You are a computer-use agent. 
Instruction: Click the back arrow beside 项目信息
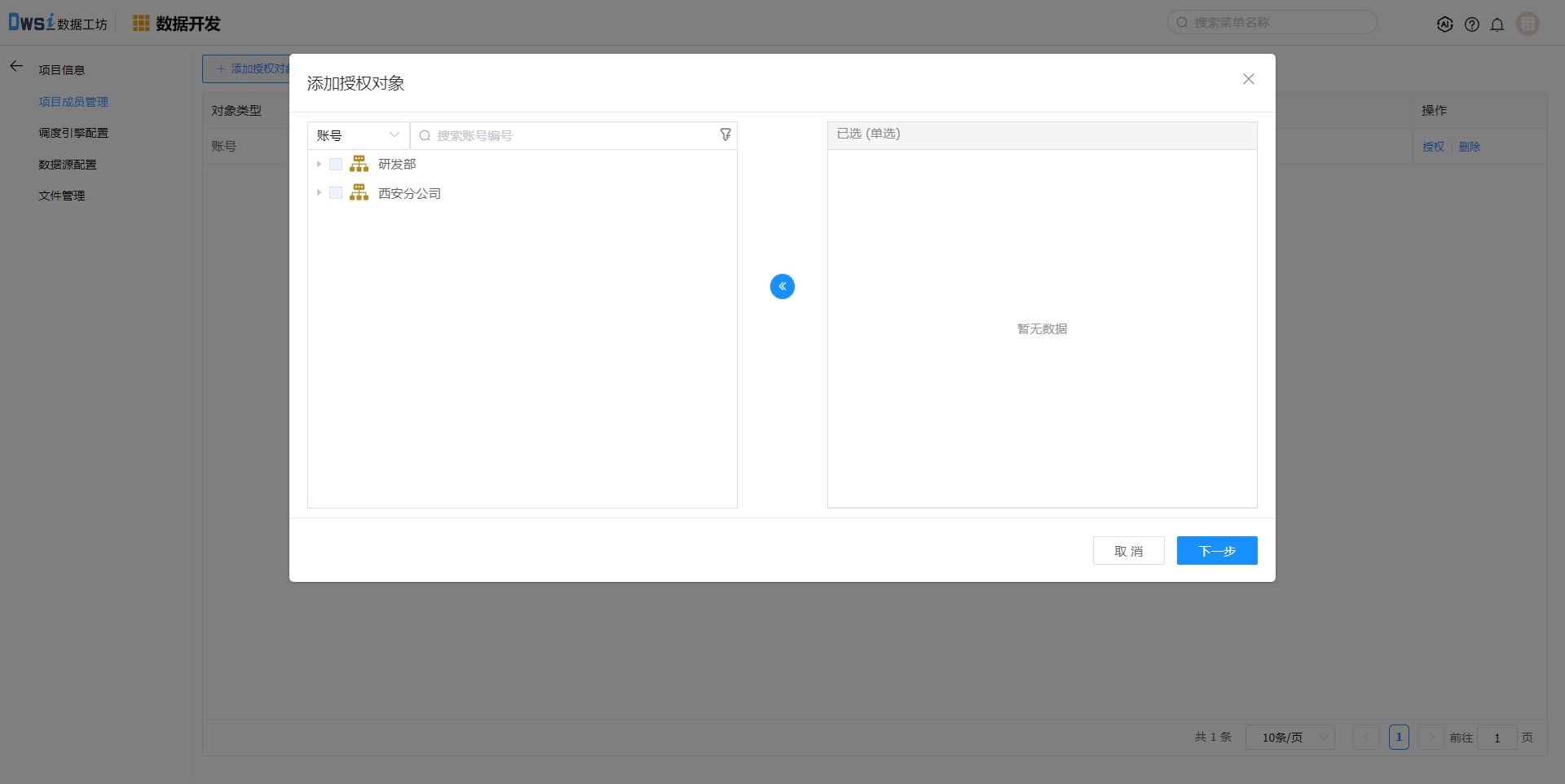point(16,66)
